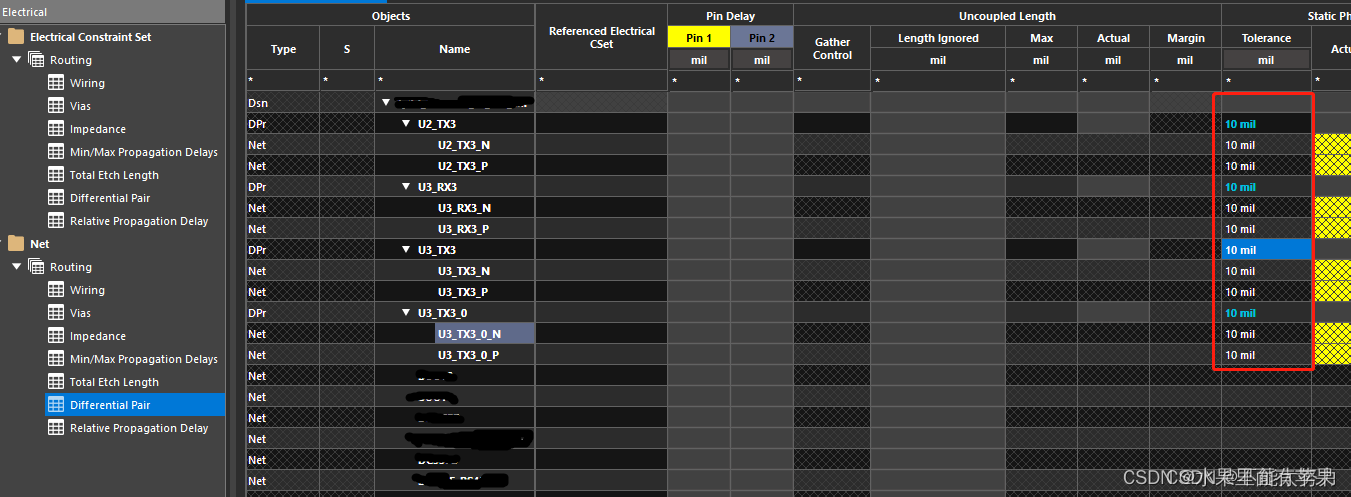Click the mil unit button under Tolerance

pyautogui.click(x=1266, y=60)
